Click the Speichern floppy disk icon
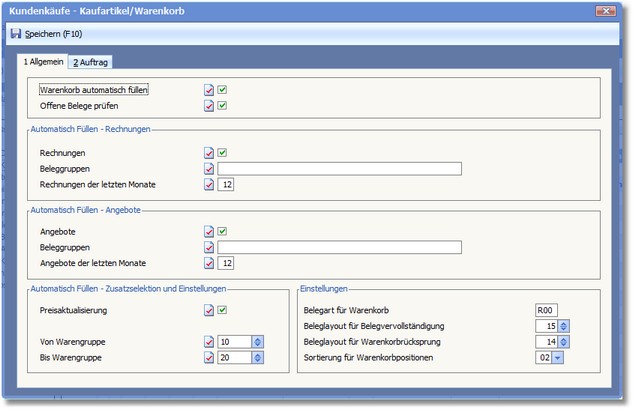Image resolution: width=633 pixels, height=410 pixels. [16, 34]
